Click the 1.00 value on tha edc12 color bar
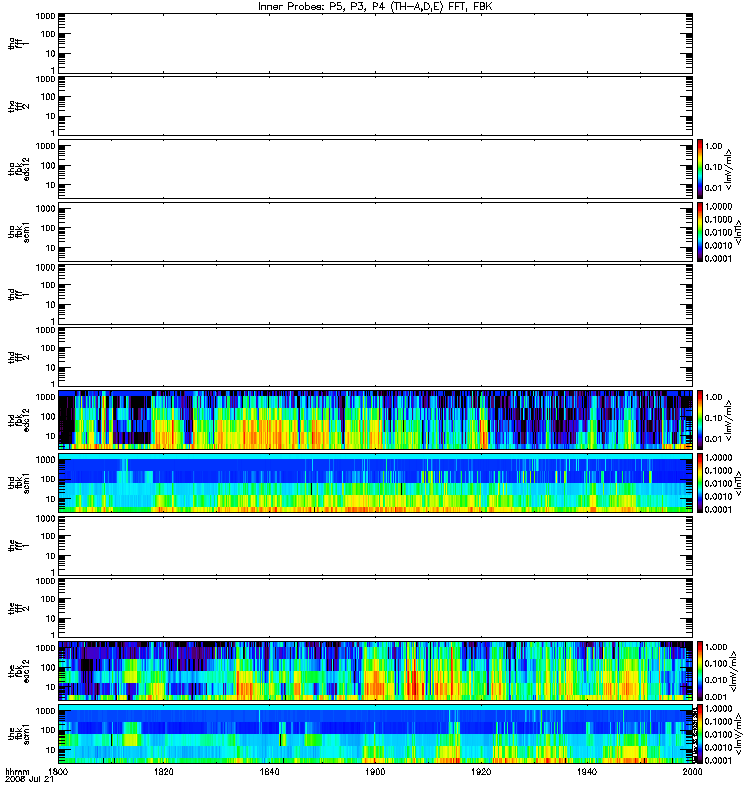Viewport: 750px width, 800px height. point(714,146)
